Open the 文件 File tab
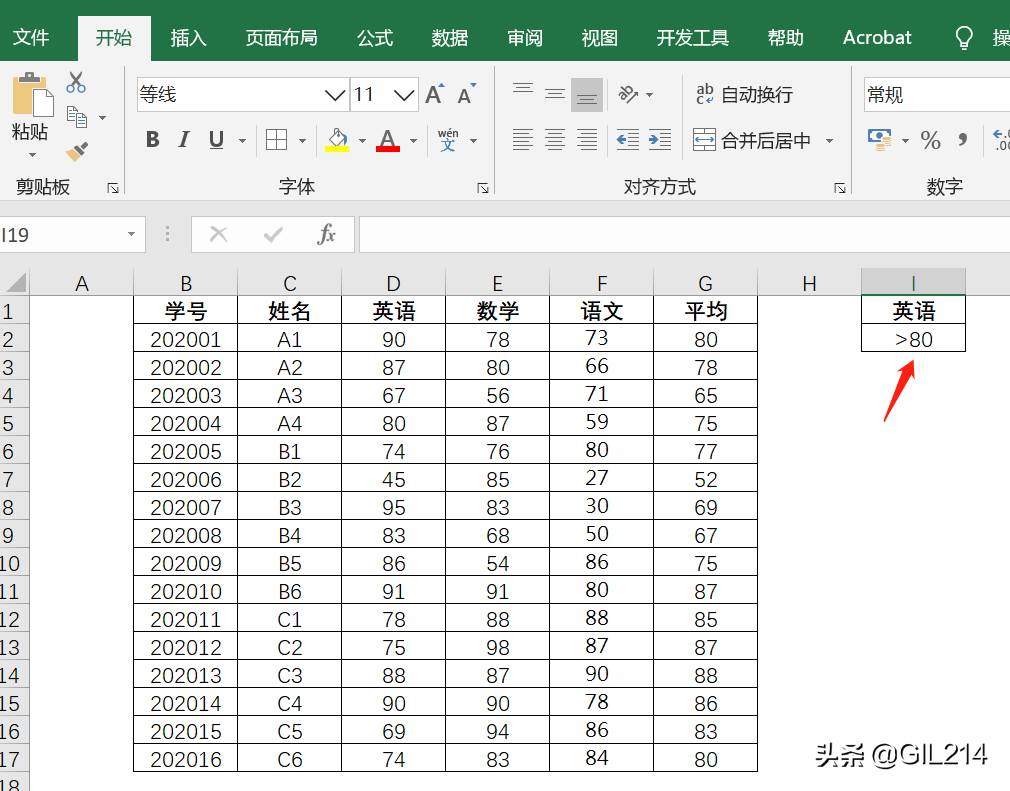Screen dimensions: 1010x791 (x=30, y=37)
